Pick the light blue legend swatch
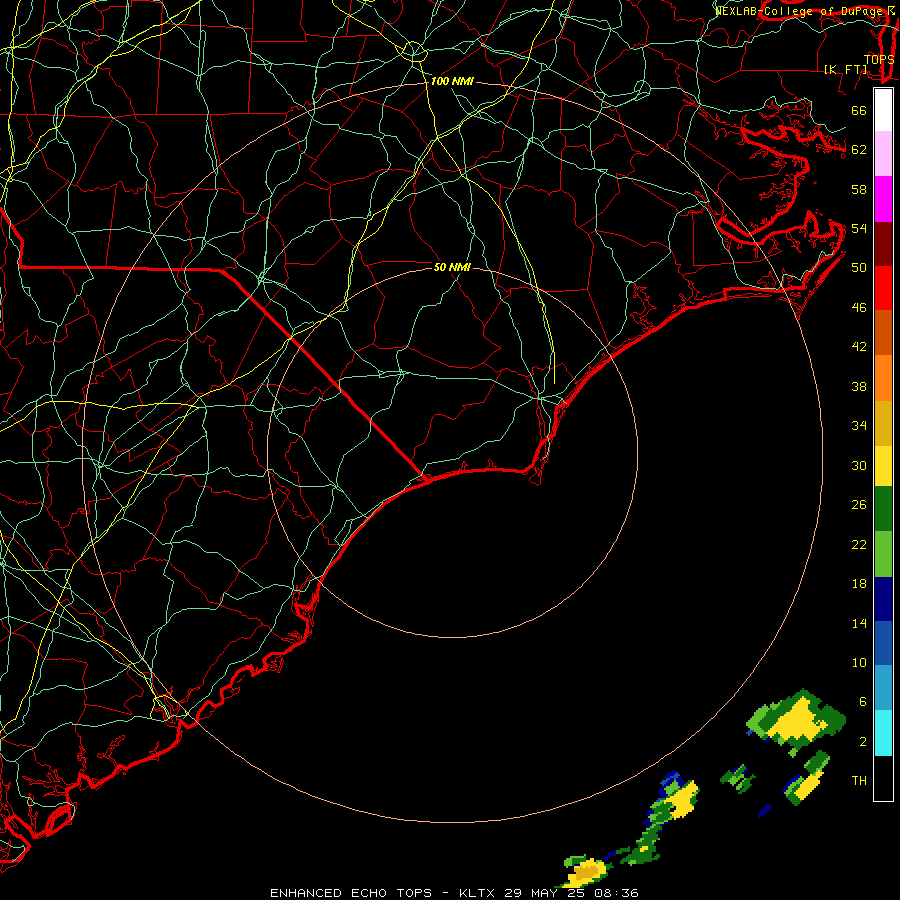This screenshot has height=900, width=900. [883, 688]
